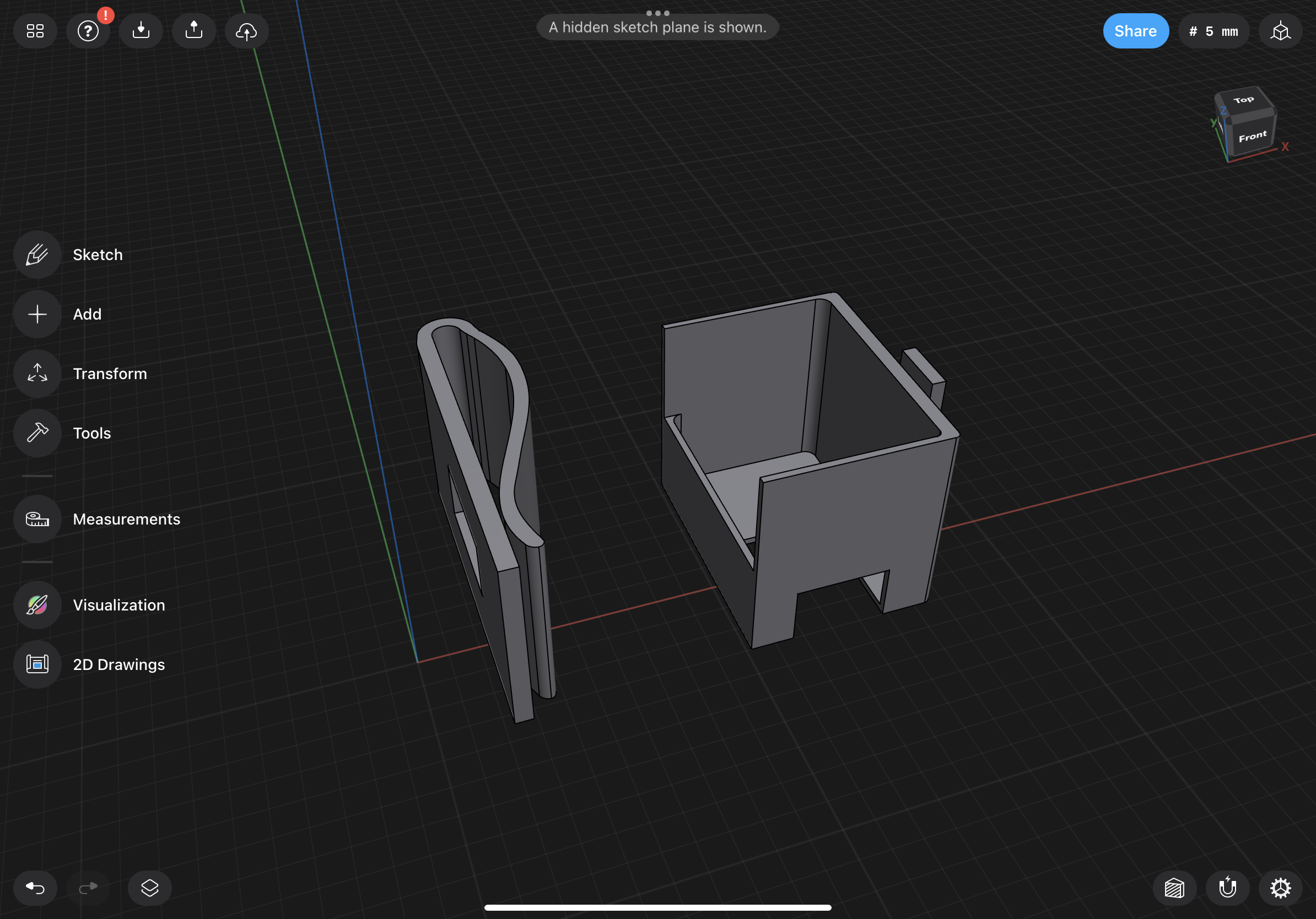Open the Measurements tool
Screen dimensions: 1316x919
(37, 519)
